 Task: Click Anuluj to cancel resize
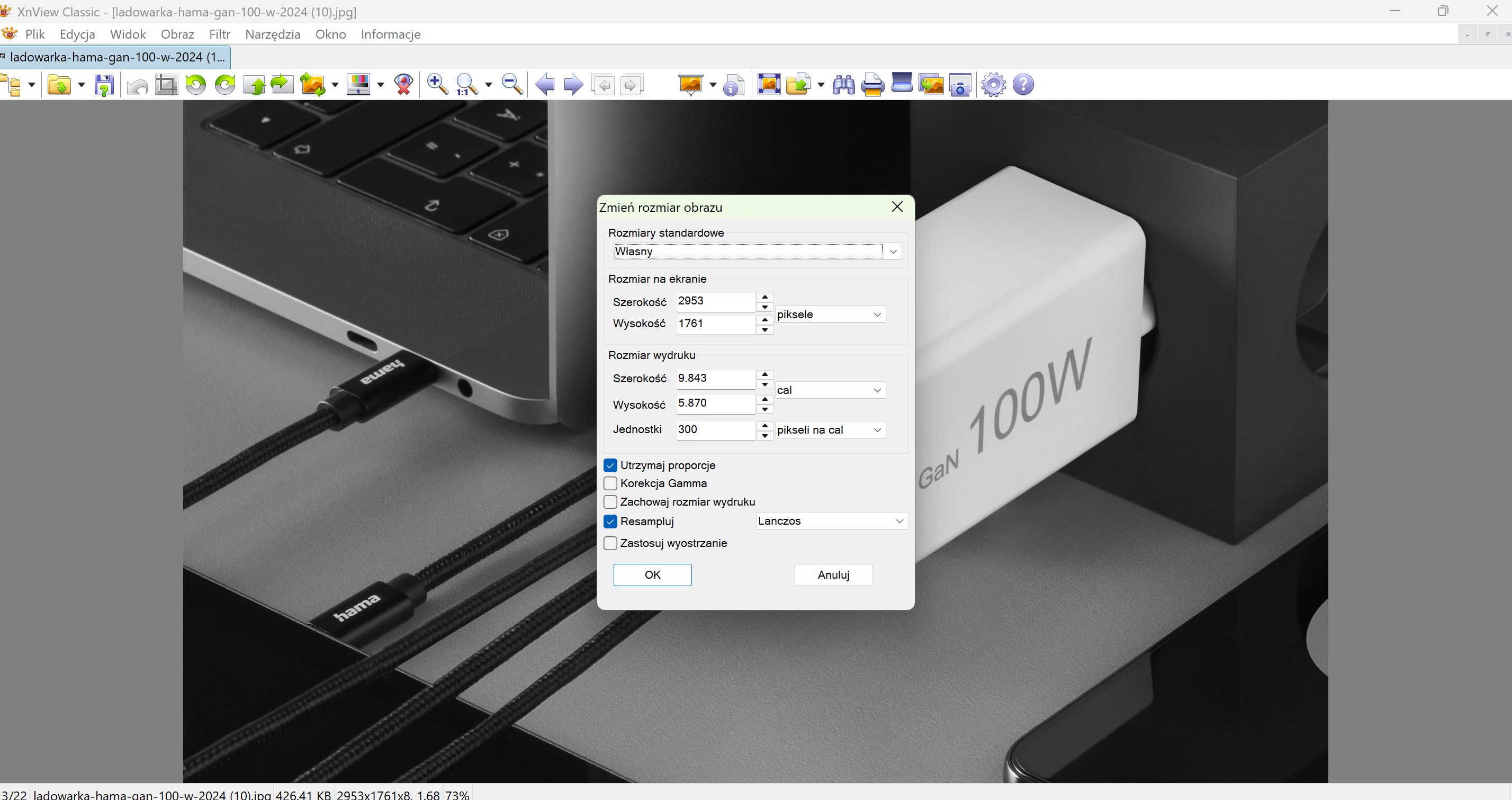tap(833, 575)
